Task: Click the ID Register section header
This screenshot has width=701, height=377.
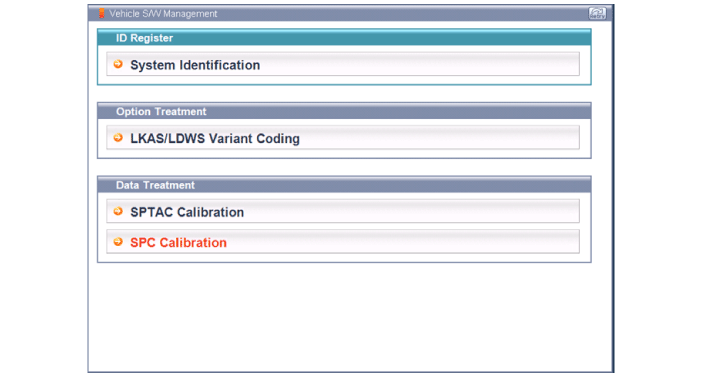Action: coord(344,38)
